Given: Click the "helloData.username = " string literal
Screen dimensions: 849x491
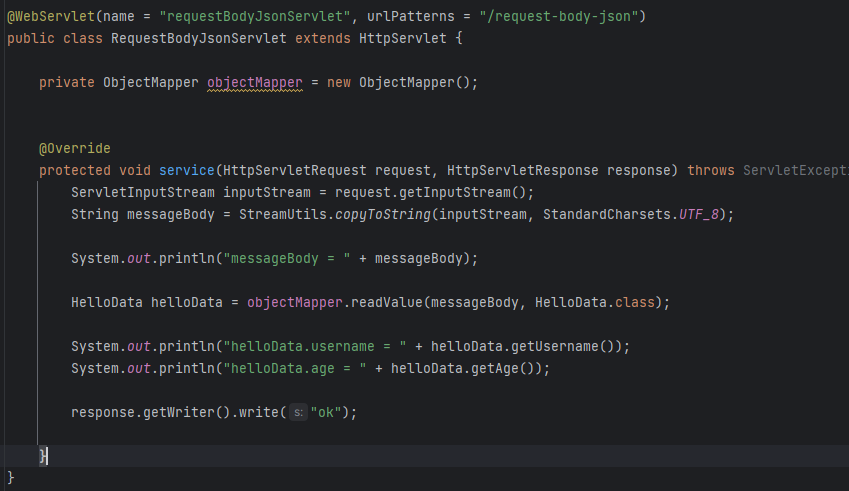Looking at the screenshot, I should click(x=315, y=346).
